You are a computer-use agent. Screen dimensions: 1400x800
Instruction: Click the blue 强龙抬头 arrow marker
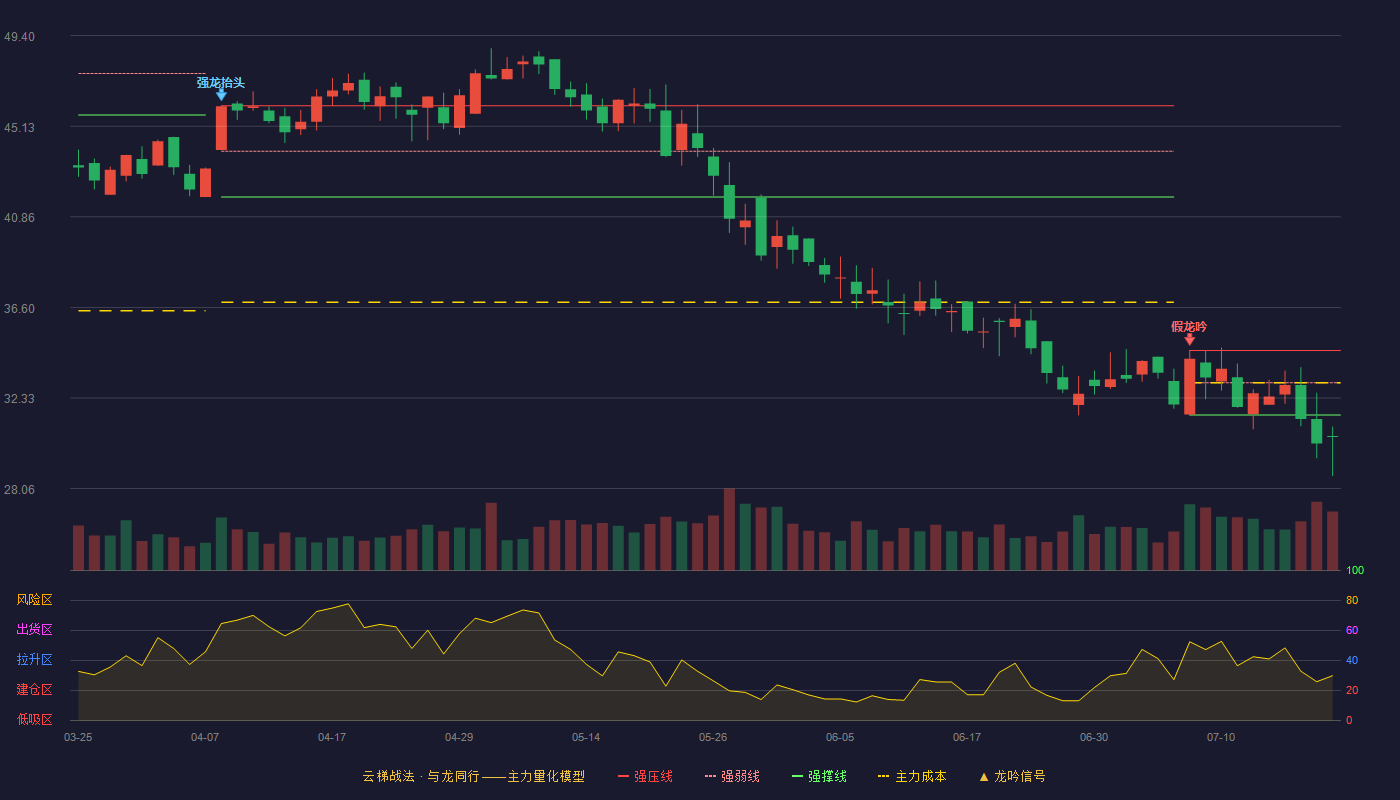(x=221, y=95)
